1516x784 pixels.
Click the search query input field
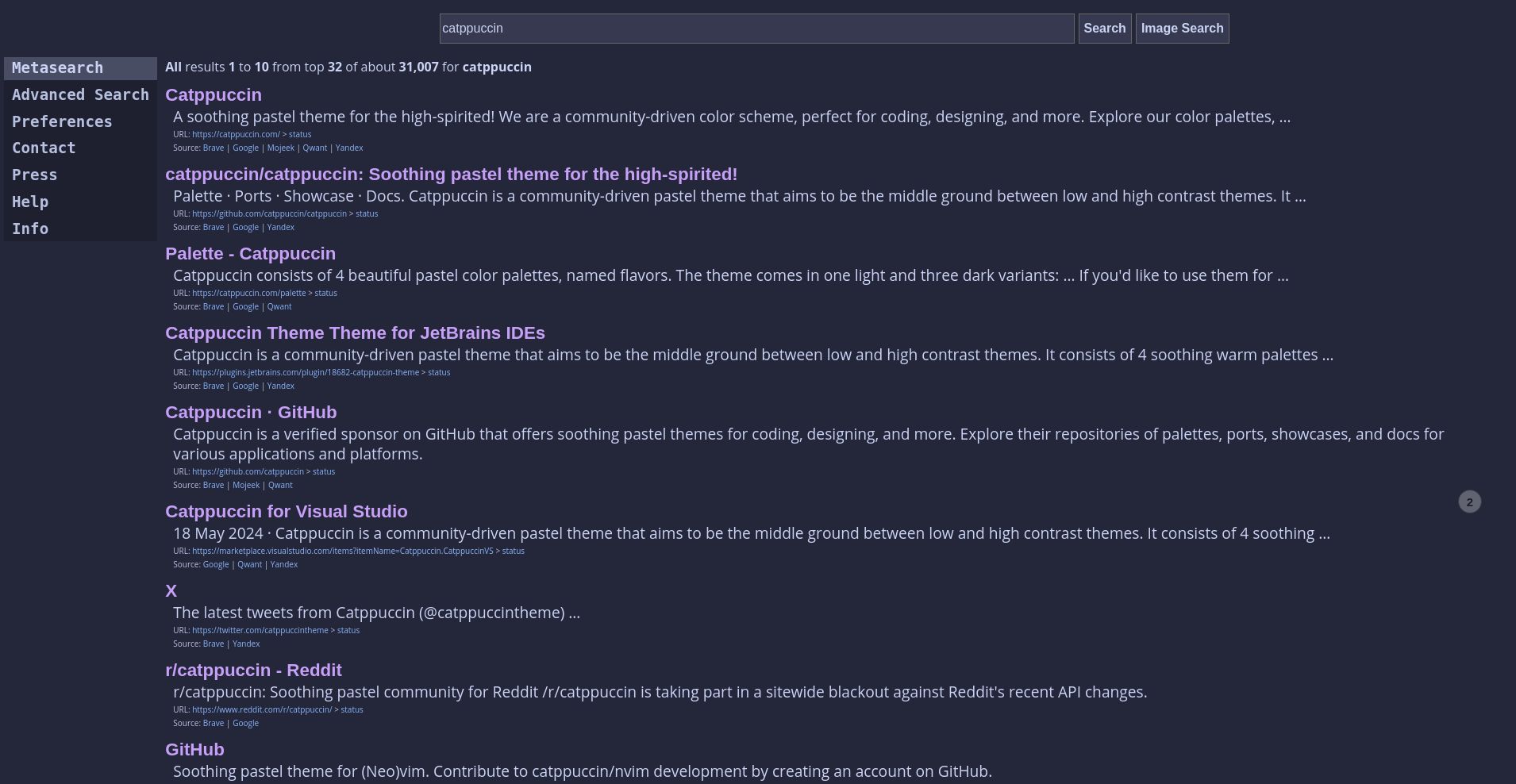tap(756, 29)
